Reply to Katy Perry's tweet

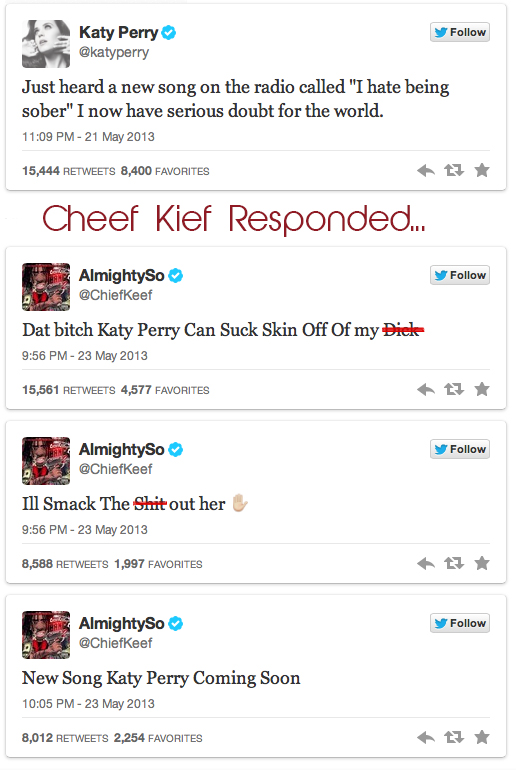point(426,171)
